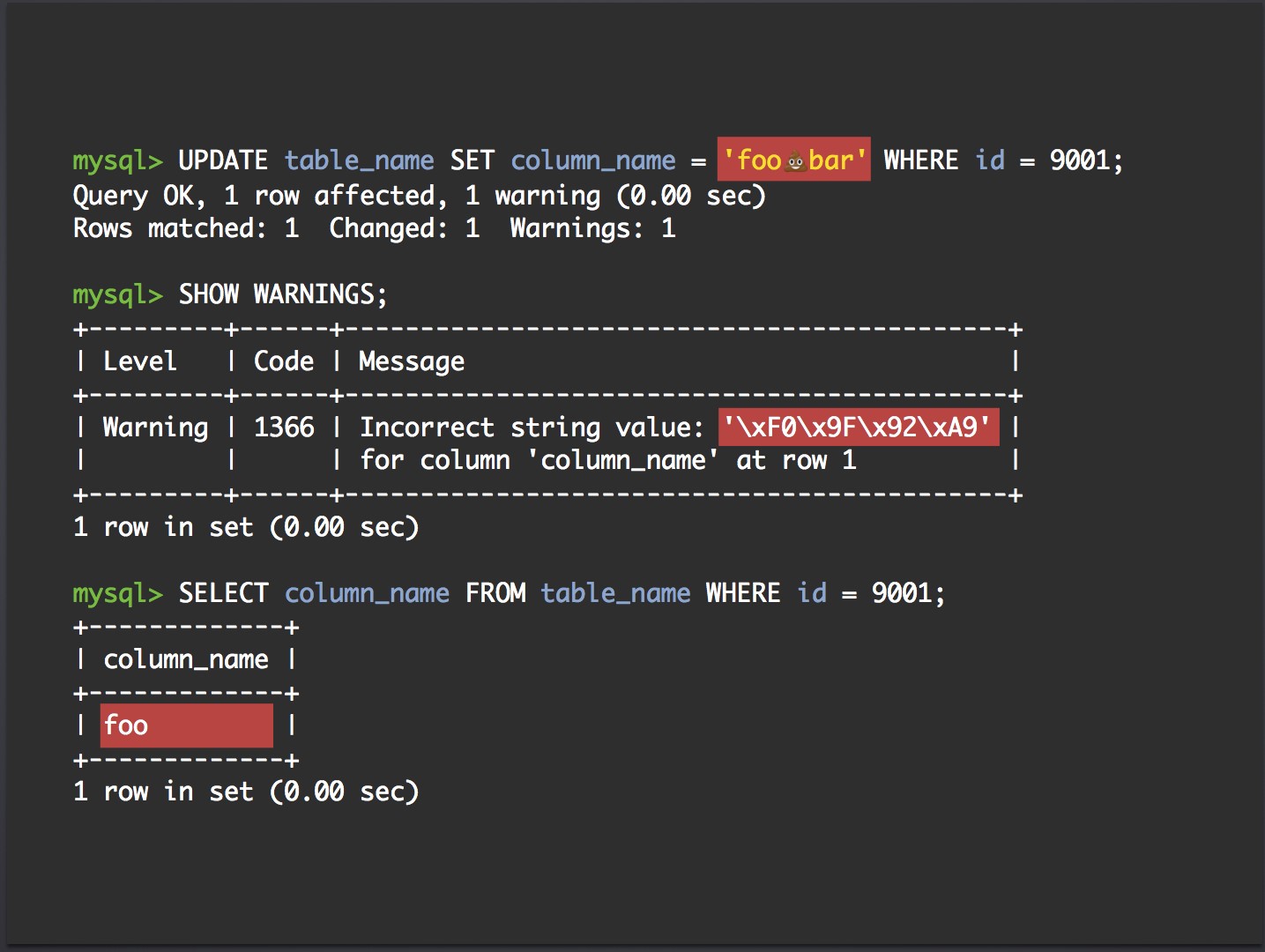Click 'table_name' in the UPDATE statement
Screen dimensions: 1265x952
(360, 160)
